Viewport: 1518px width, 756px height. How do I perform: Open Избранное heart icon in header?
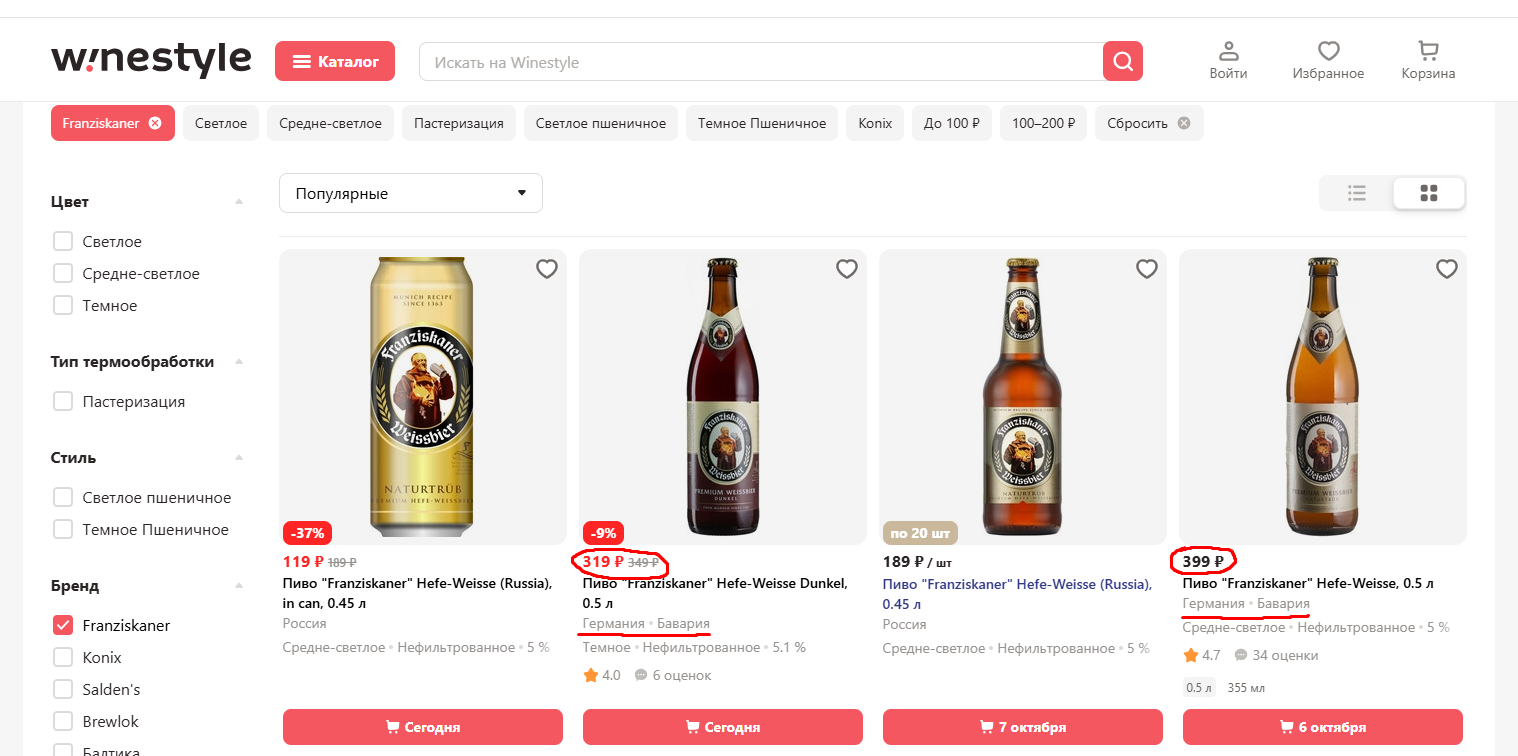[x=1328, y=61]
